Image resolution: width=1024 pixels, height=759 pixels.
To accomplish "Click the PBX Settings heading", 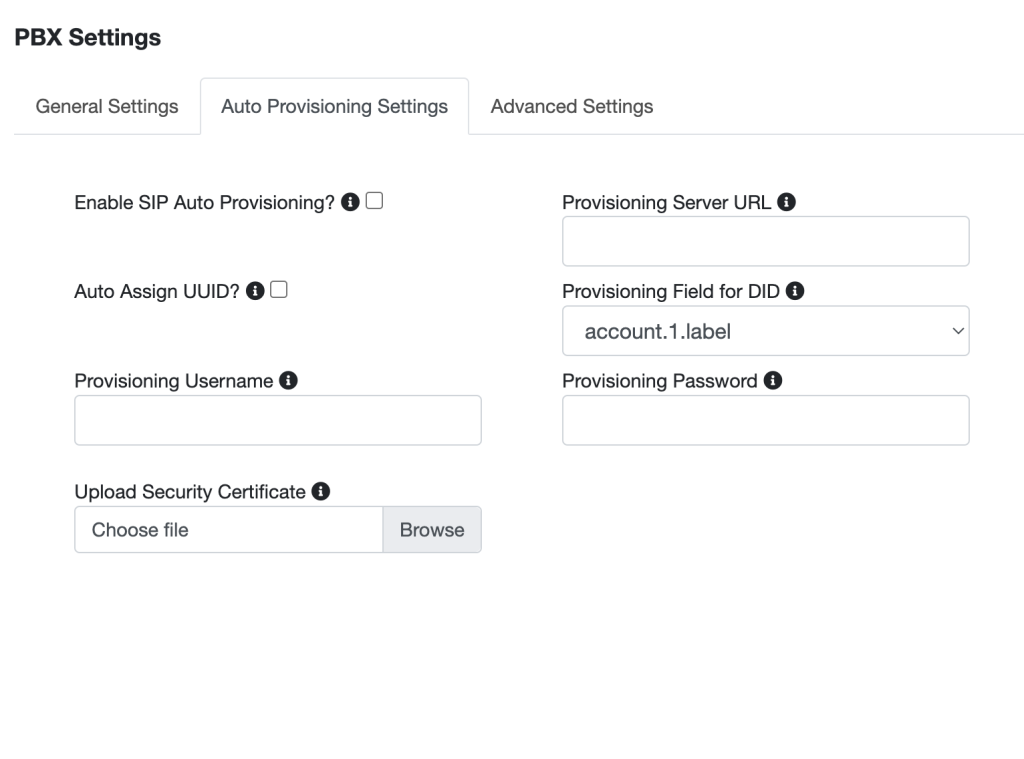I will coord(88,38).
